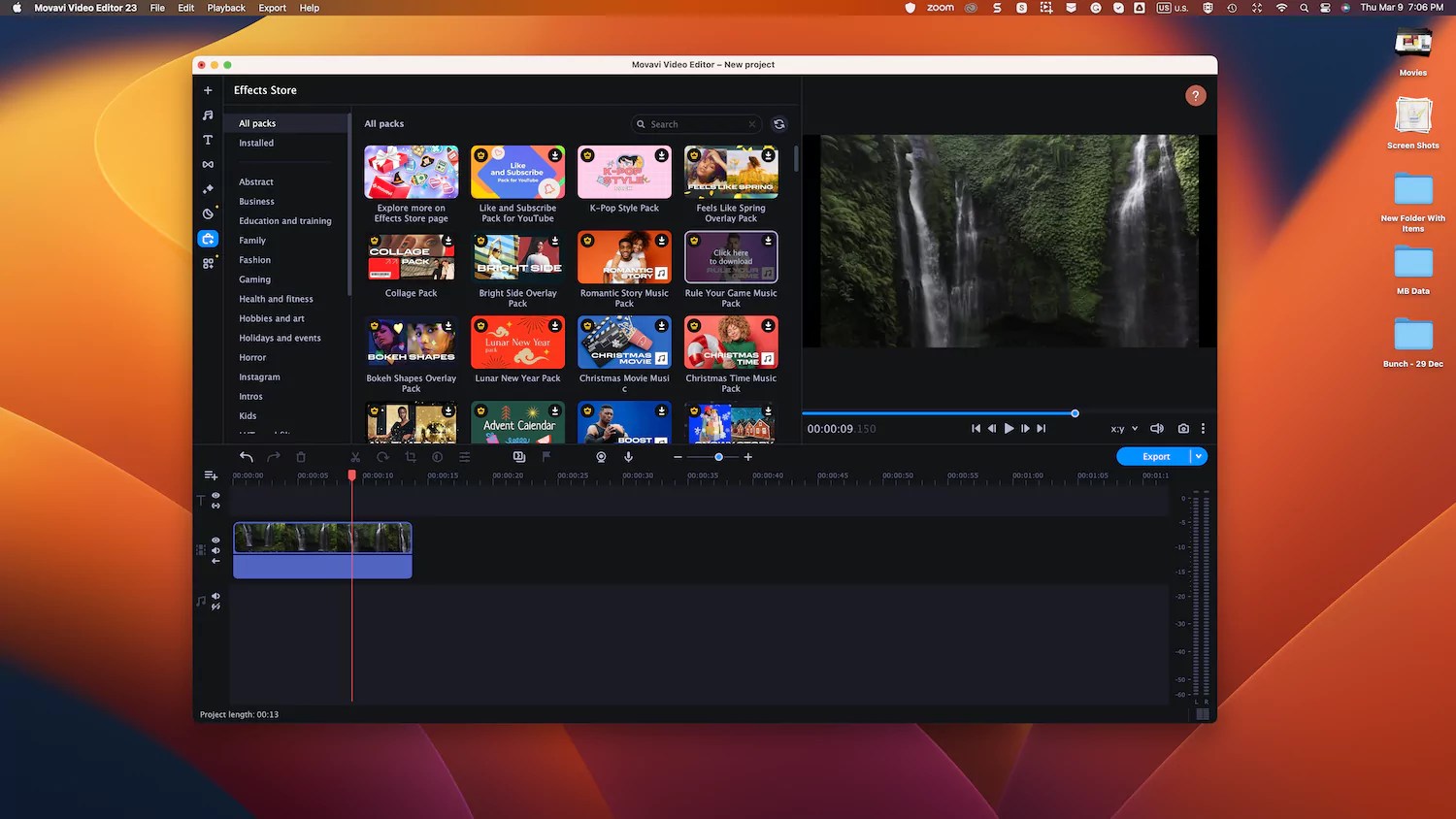Switch to the Installed tab
This screenshot has width=1456, height=819.
pos(255,143)
